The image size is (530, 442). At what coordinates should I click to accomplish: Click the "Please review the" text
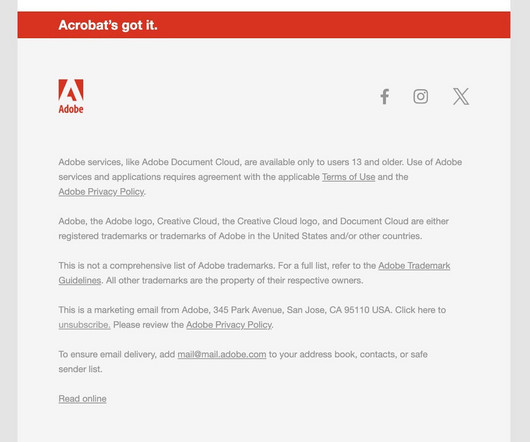(148, 325)
